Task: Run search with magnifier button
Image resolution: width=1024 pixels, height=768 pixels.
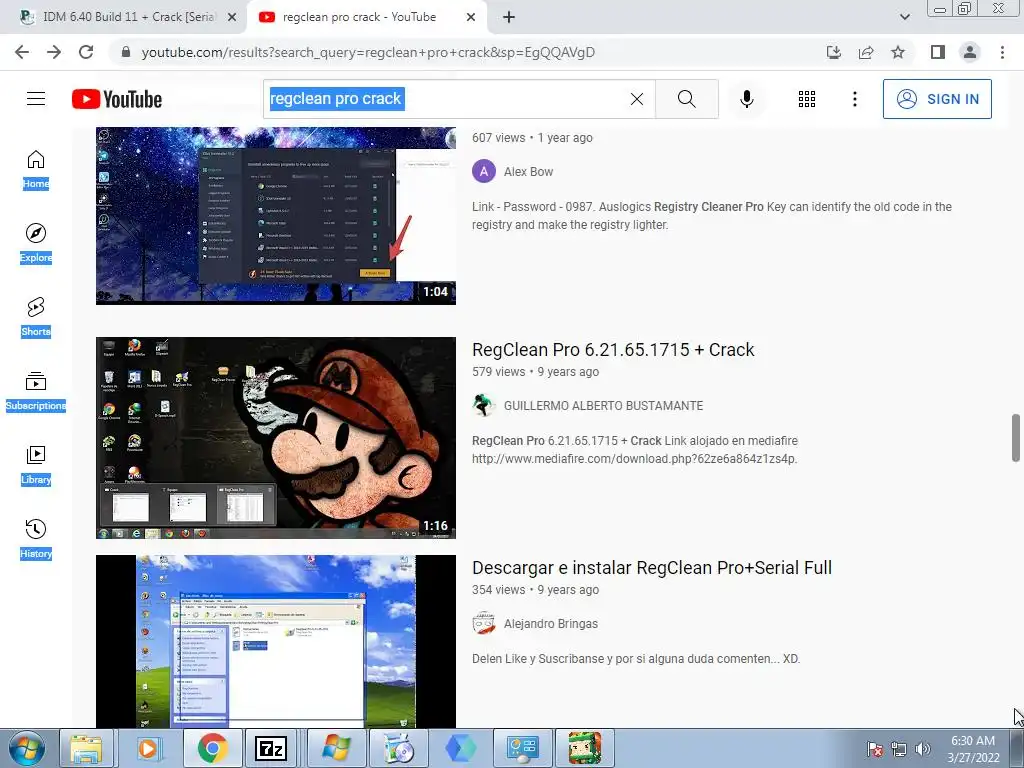Action: tap(686, 99)
